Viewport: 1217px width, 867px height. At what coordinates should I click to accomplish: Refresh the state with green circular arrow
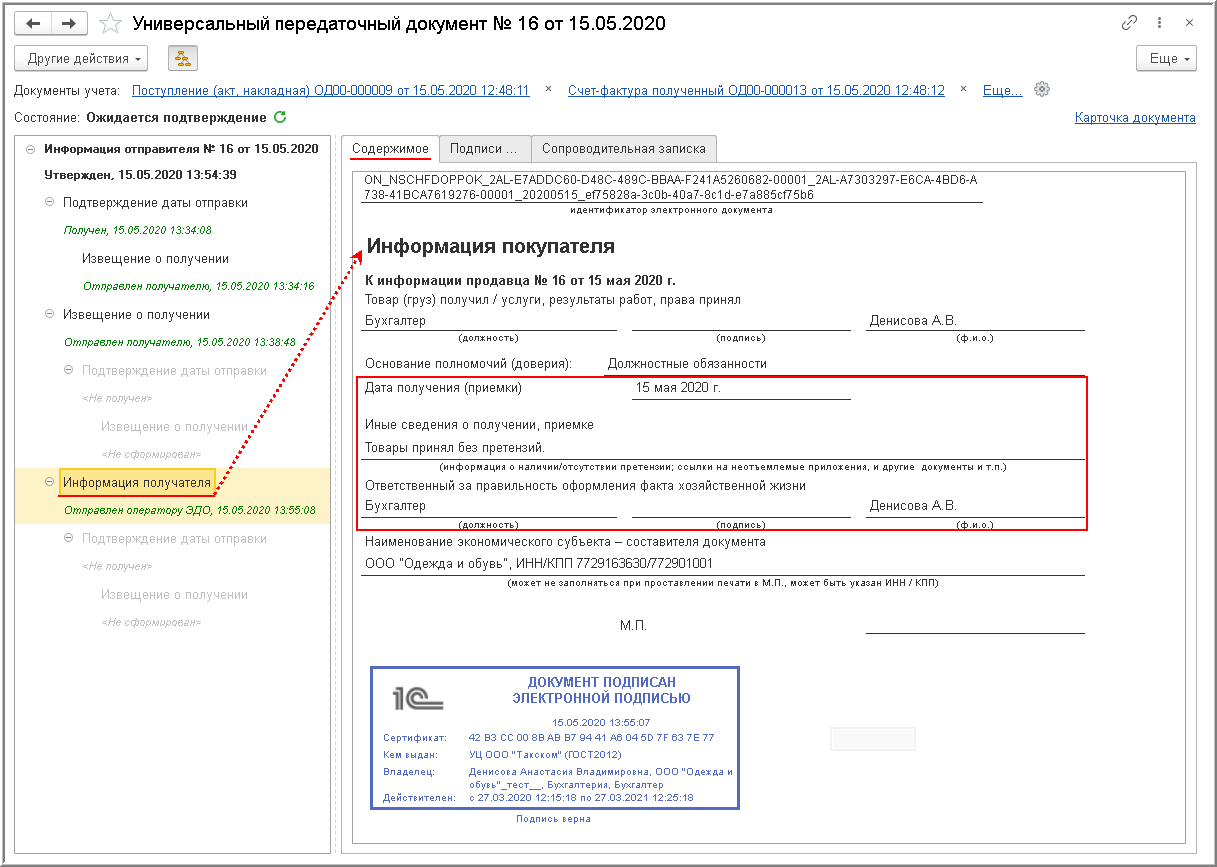[280, 117]
